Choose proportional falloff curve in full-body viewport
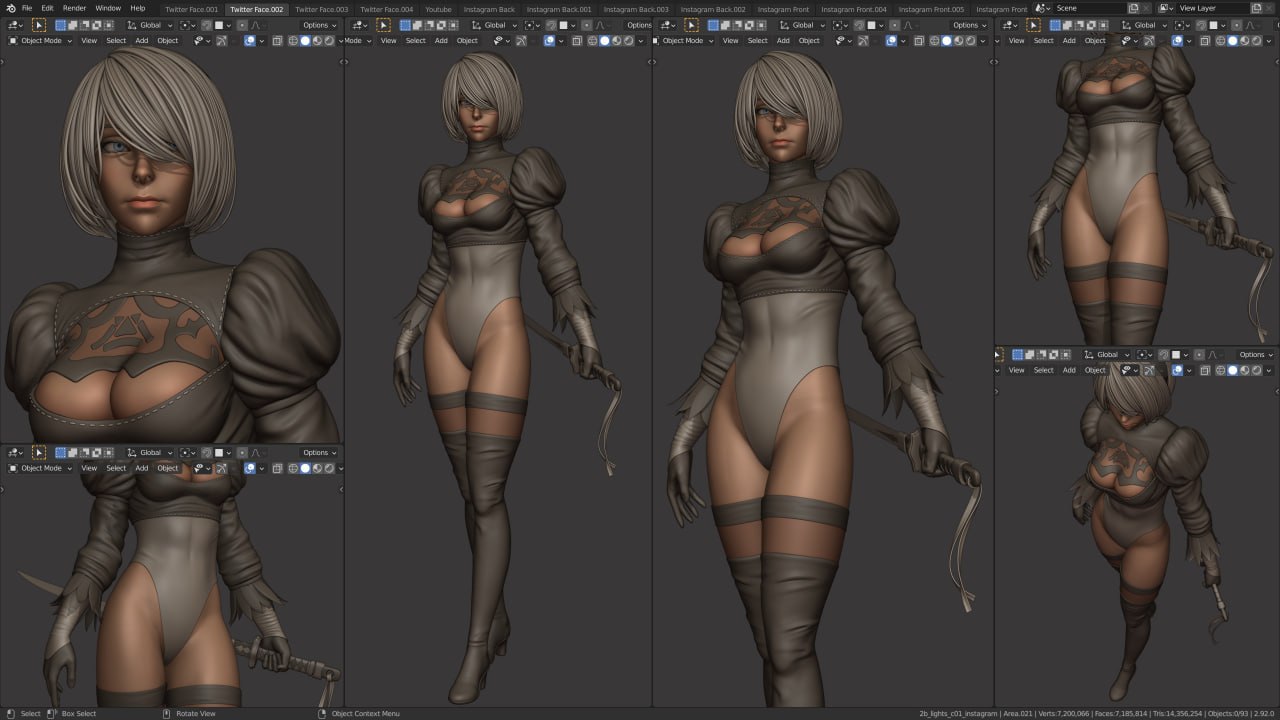This screenshot has height=720, width=1280. point(603,25)
